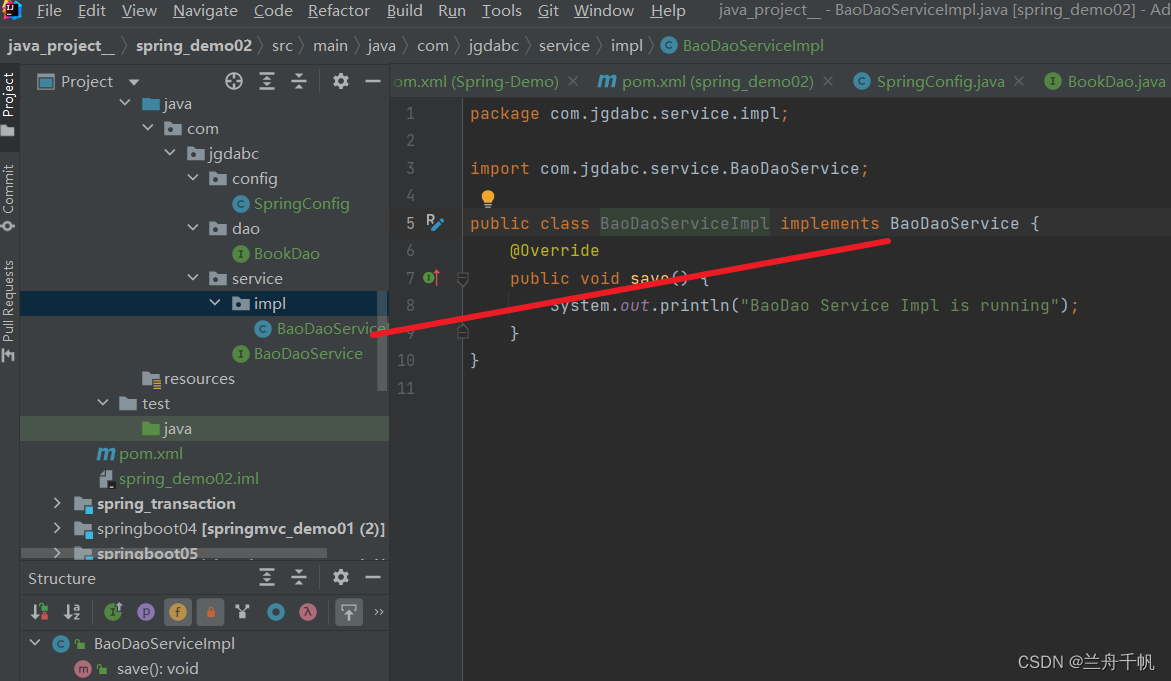1171x681 pixels.
Task: Open the Build menu
Action: coord(404,10)
